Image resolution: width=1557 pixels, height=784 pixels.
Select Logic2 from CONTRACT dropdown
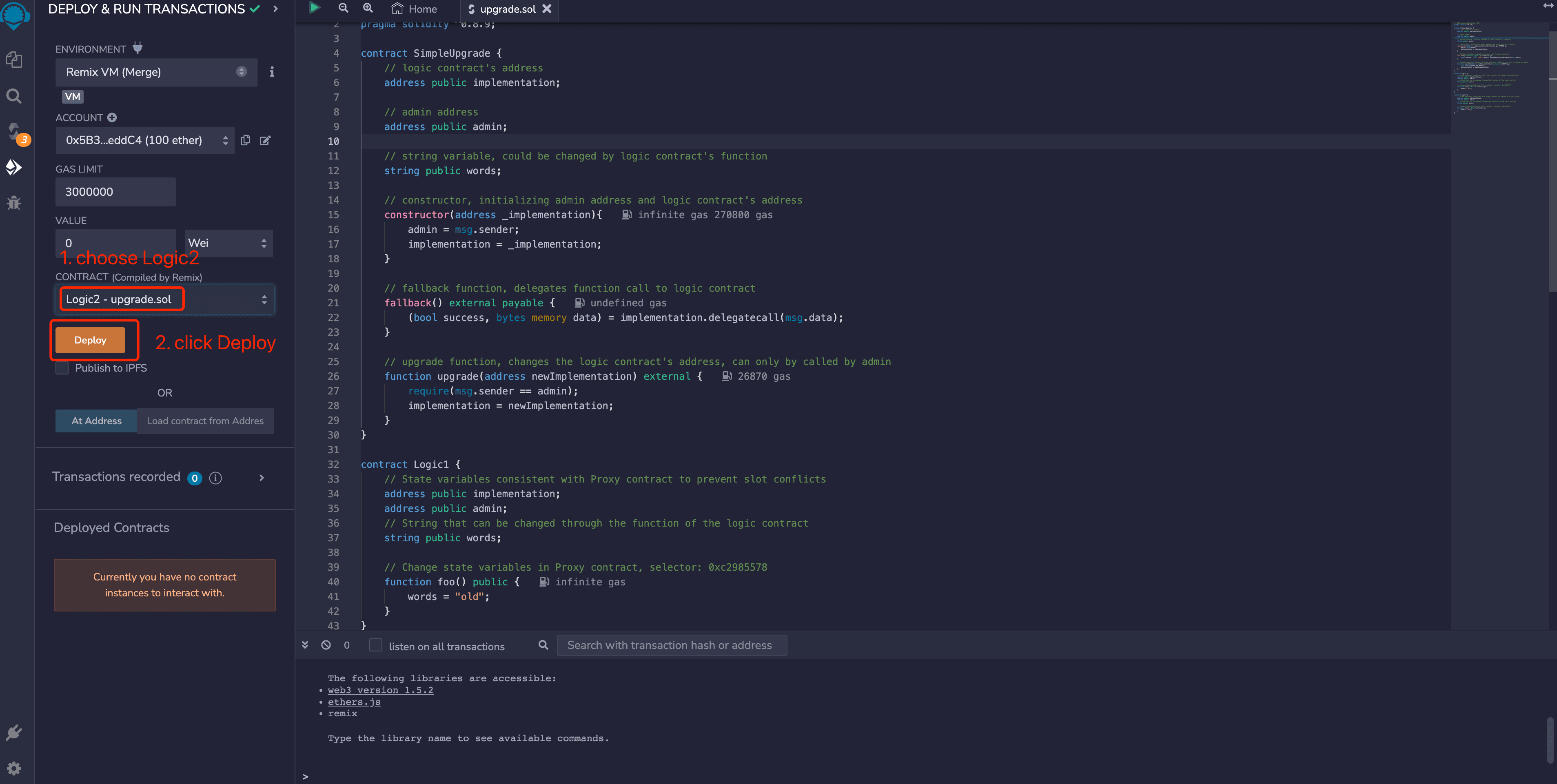[165, 299]
